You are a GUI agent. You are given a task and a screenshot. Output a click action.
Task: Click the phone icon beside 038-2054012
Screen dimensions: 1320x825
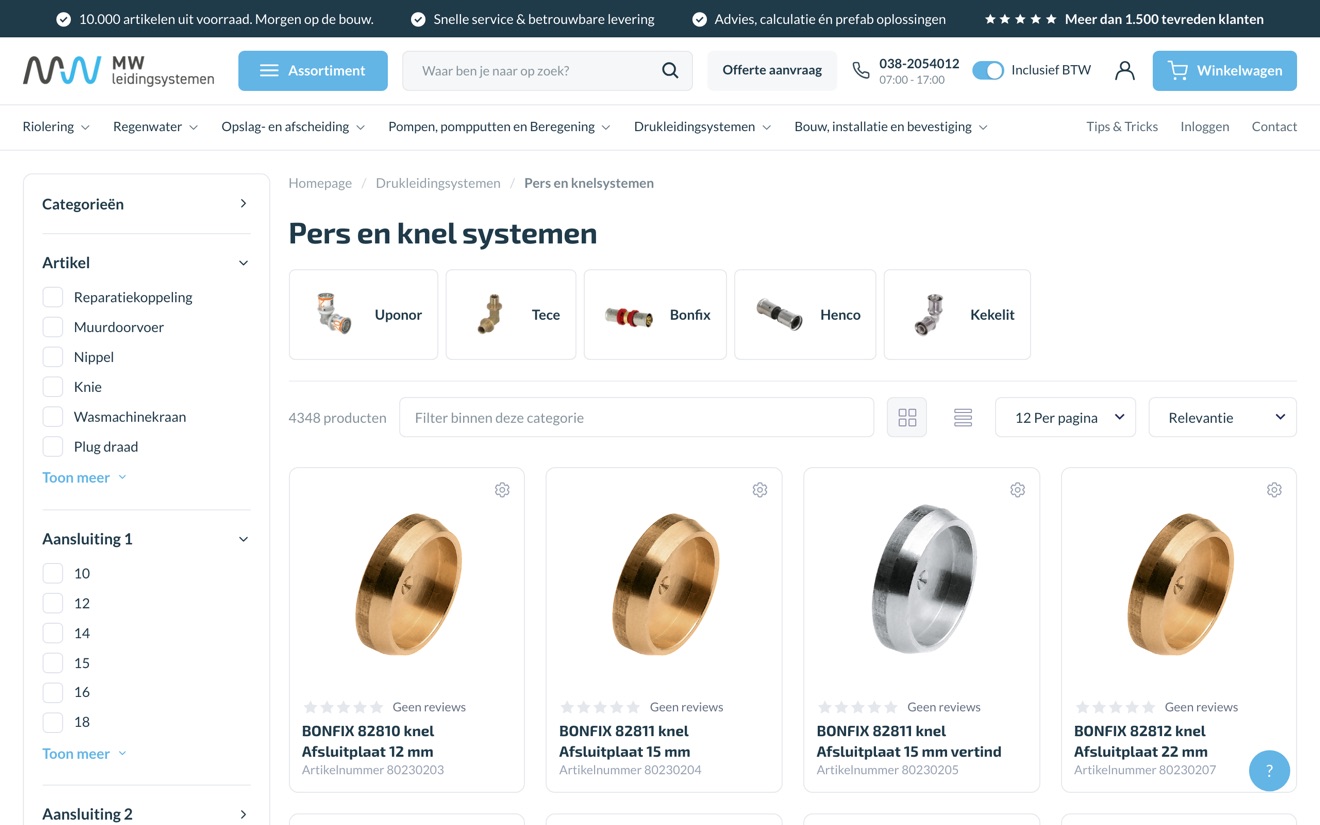pyautogui.click(x=860, y=70)
